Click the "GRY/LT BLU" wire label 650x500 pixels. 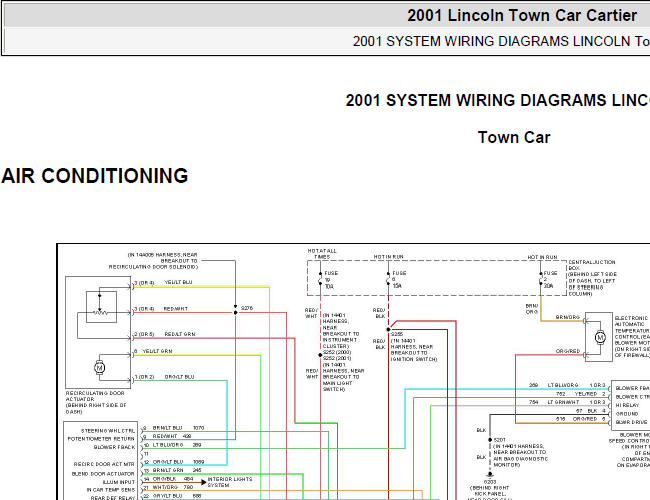[x=167, y=496]
